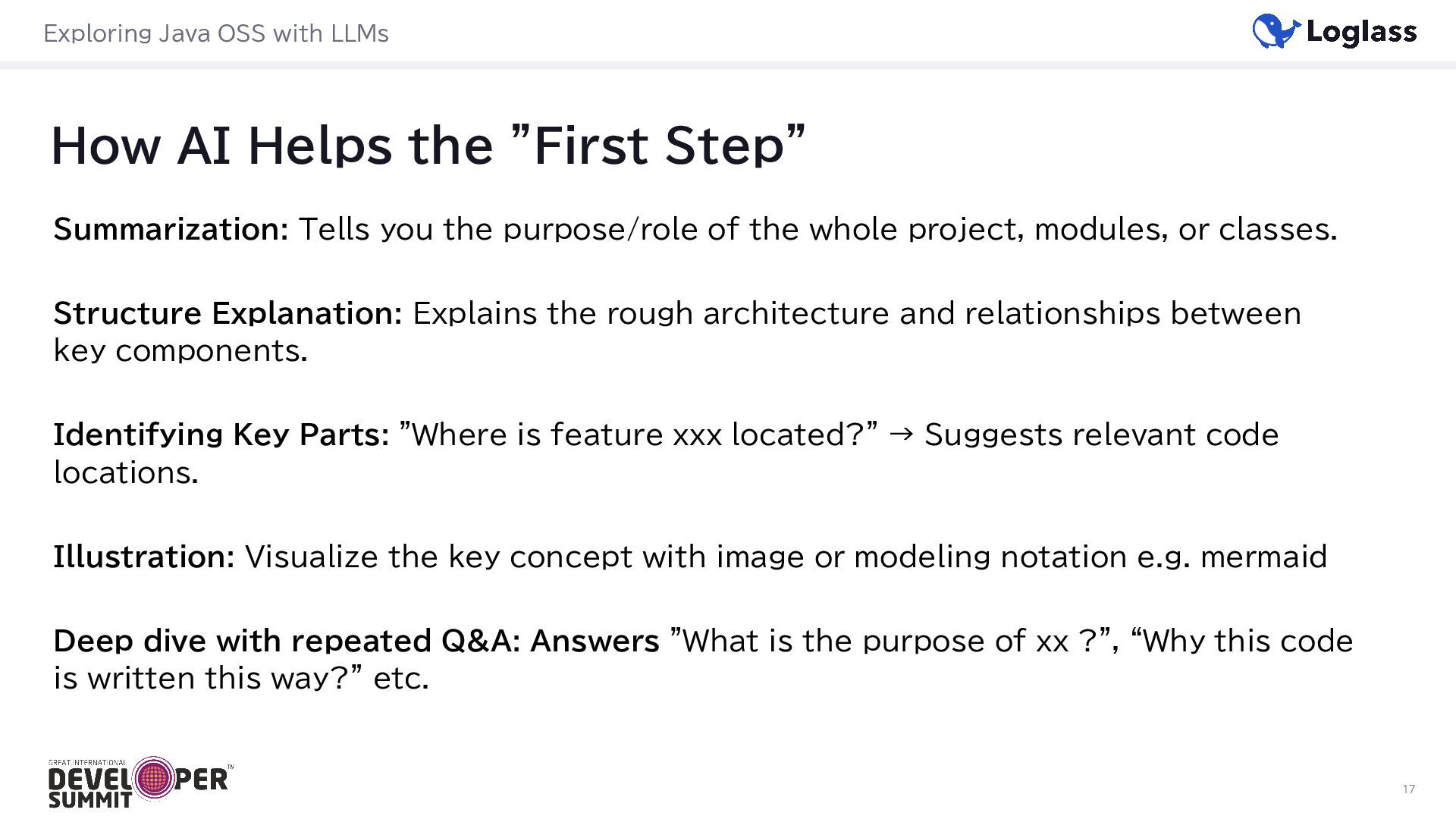Click the "Where is feature xxx located?" quote

tap(638, 435)
